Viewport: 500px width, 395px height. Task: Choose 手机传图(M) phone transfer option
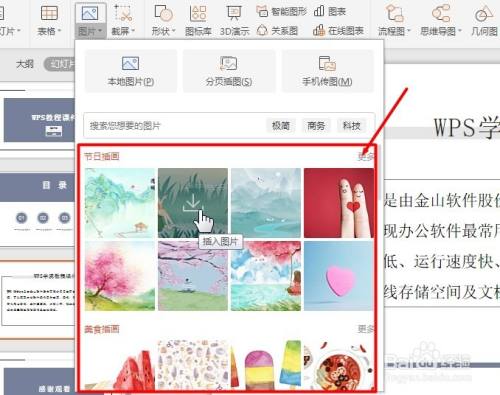pos(327,71)
